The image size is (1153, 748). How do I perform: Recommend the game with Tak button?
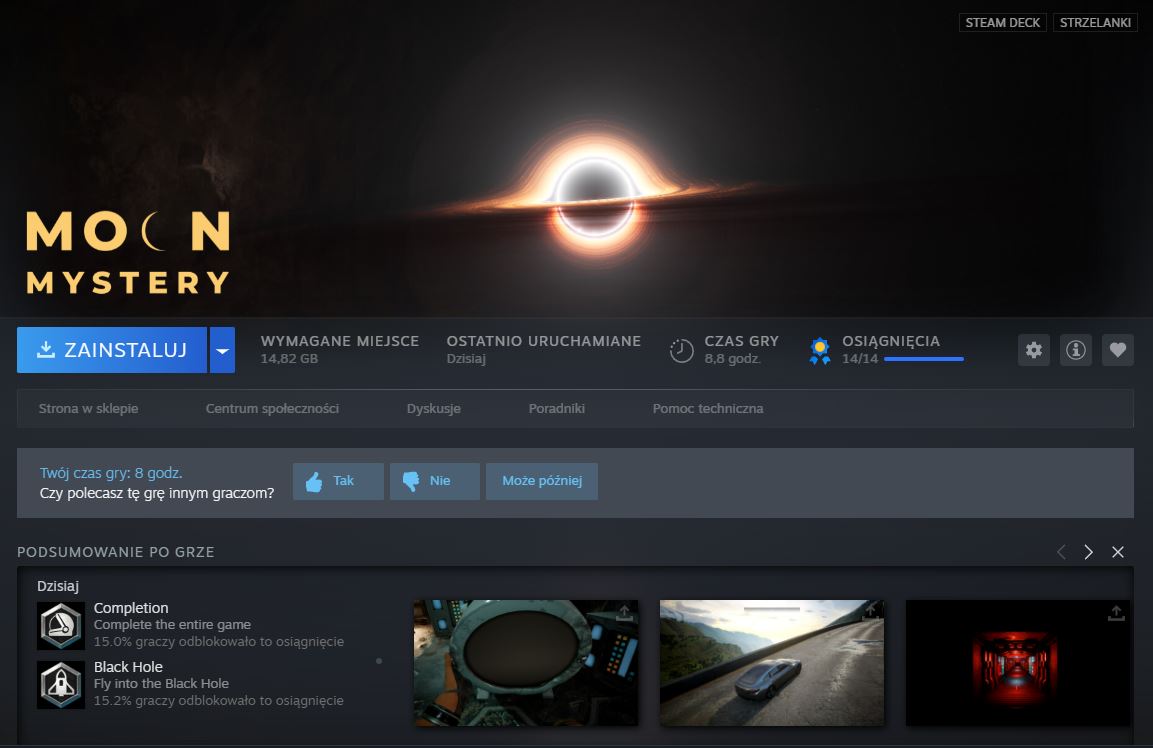[338, 481]
